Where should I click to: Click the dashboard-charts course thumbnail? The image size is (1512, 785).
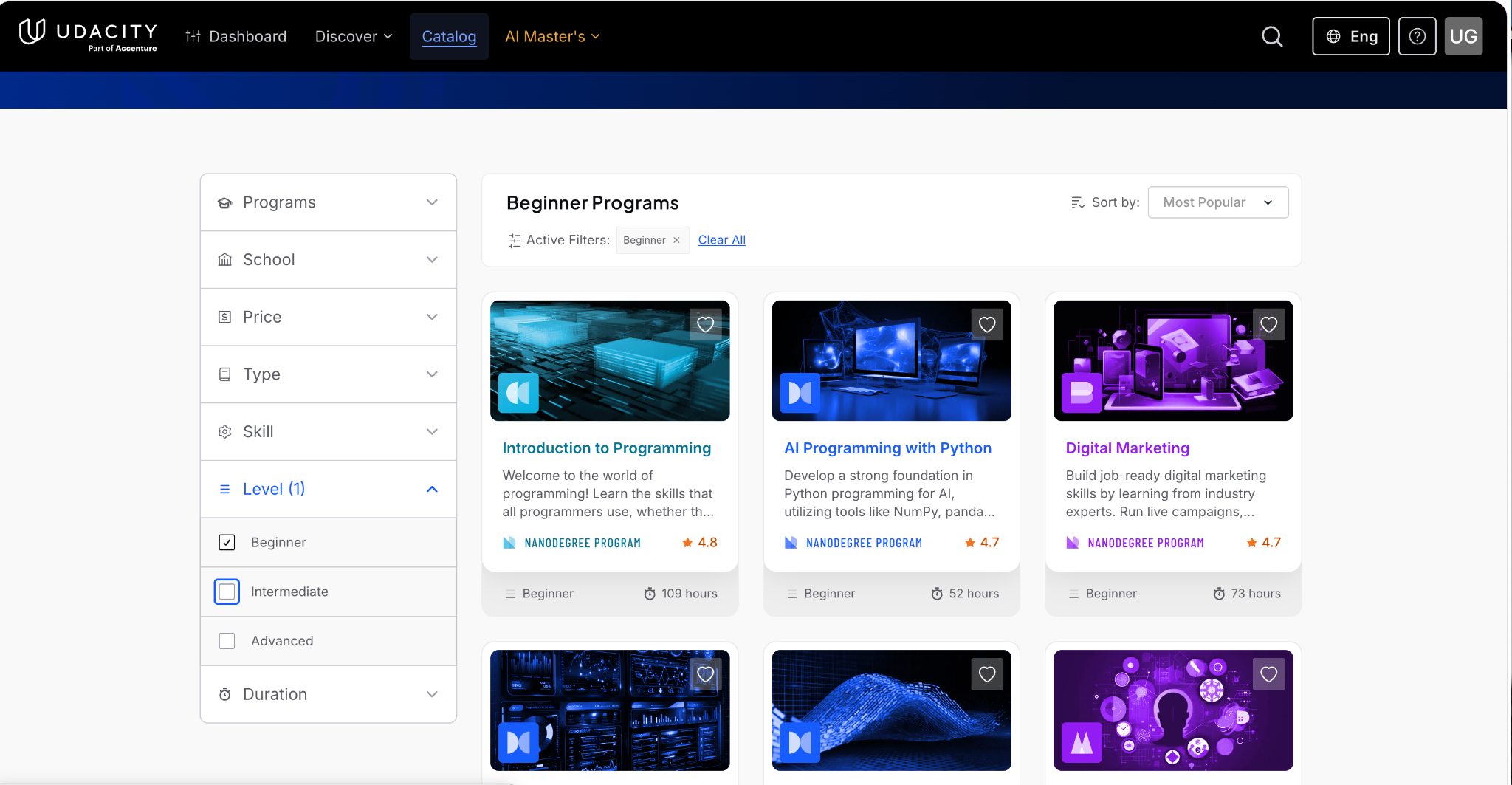tap(610, 710)
